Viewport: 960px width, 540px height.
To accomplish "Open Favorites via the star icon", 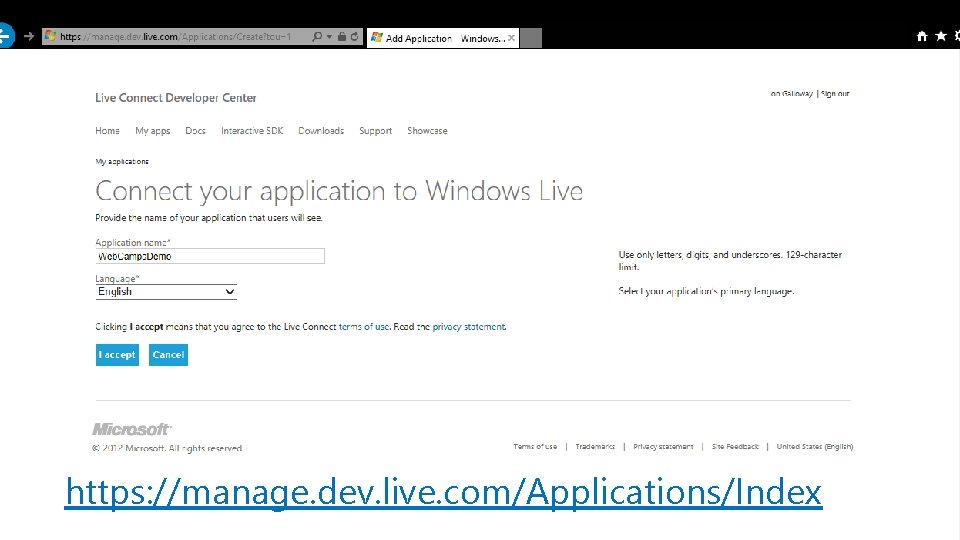I will pos(941,37).
